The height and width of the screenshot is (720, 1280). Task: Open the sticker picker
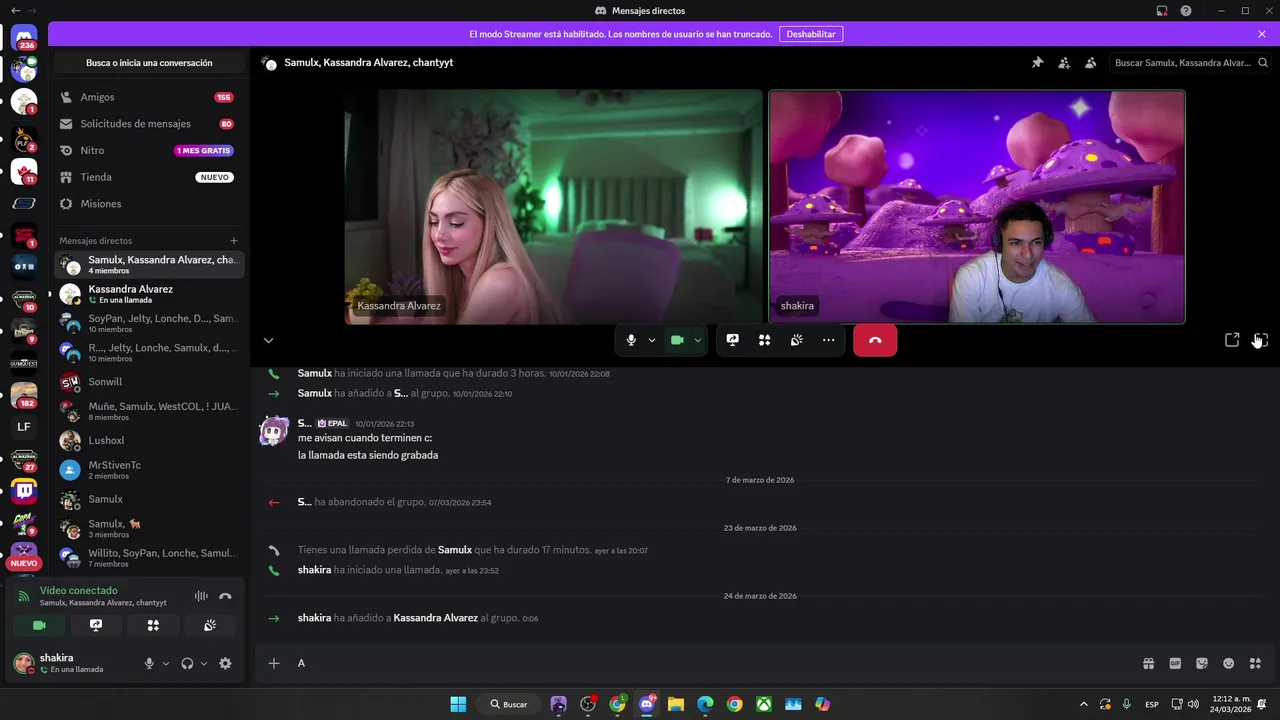1202,663
